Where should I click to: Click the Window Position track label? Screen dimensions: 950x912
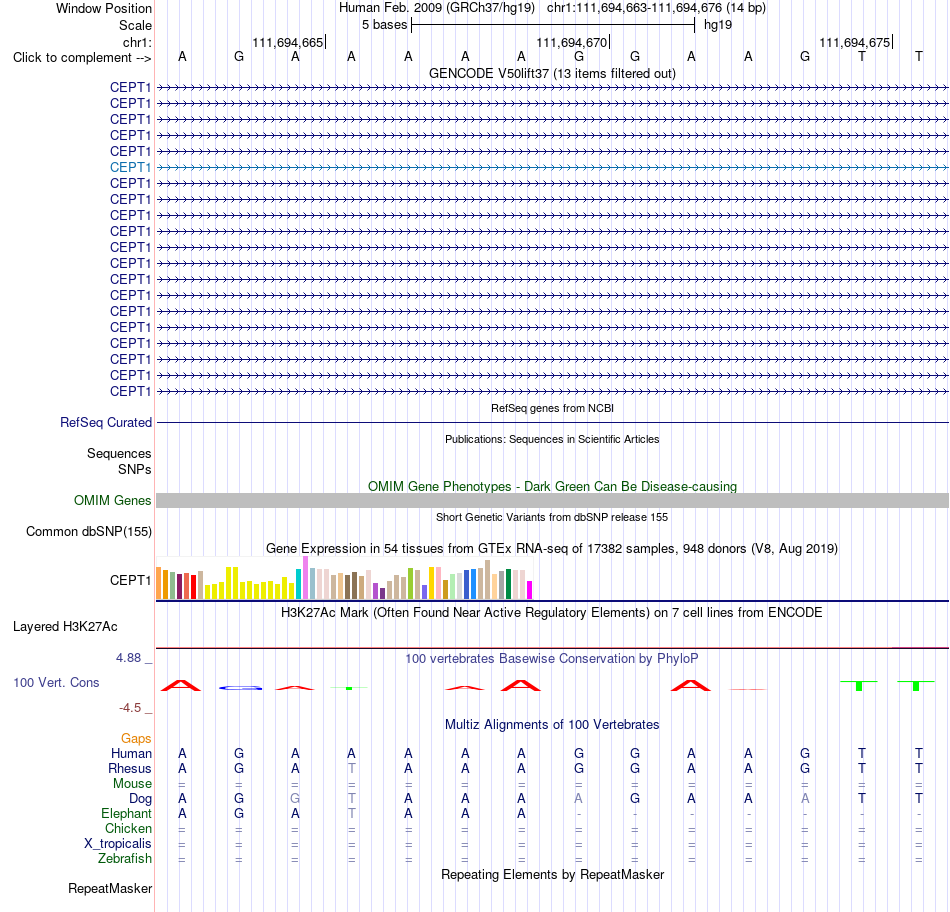104,8
